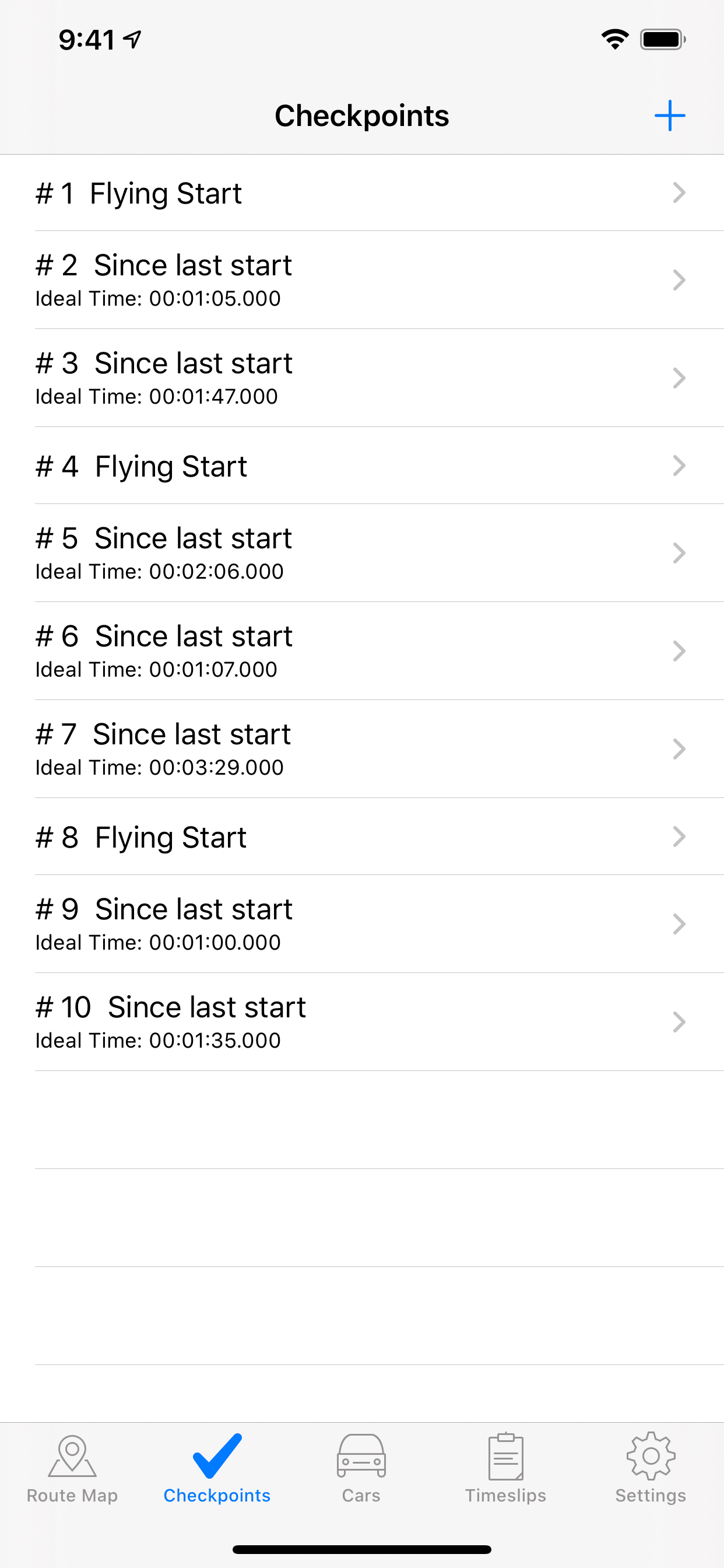The width and height of the screenshot is (724, 1568).
Task: Open the Timeslips clipboard icon
Action: coord(505,1456)
